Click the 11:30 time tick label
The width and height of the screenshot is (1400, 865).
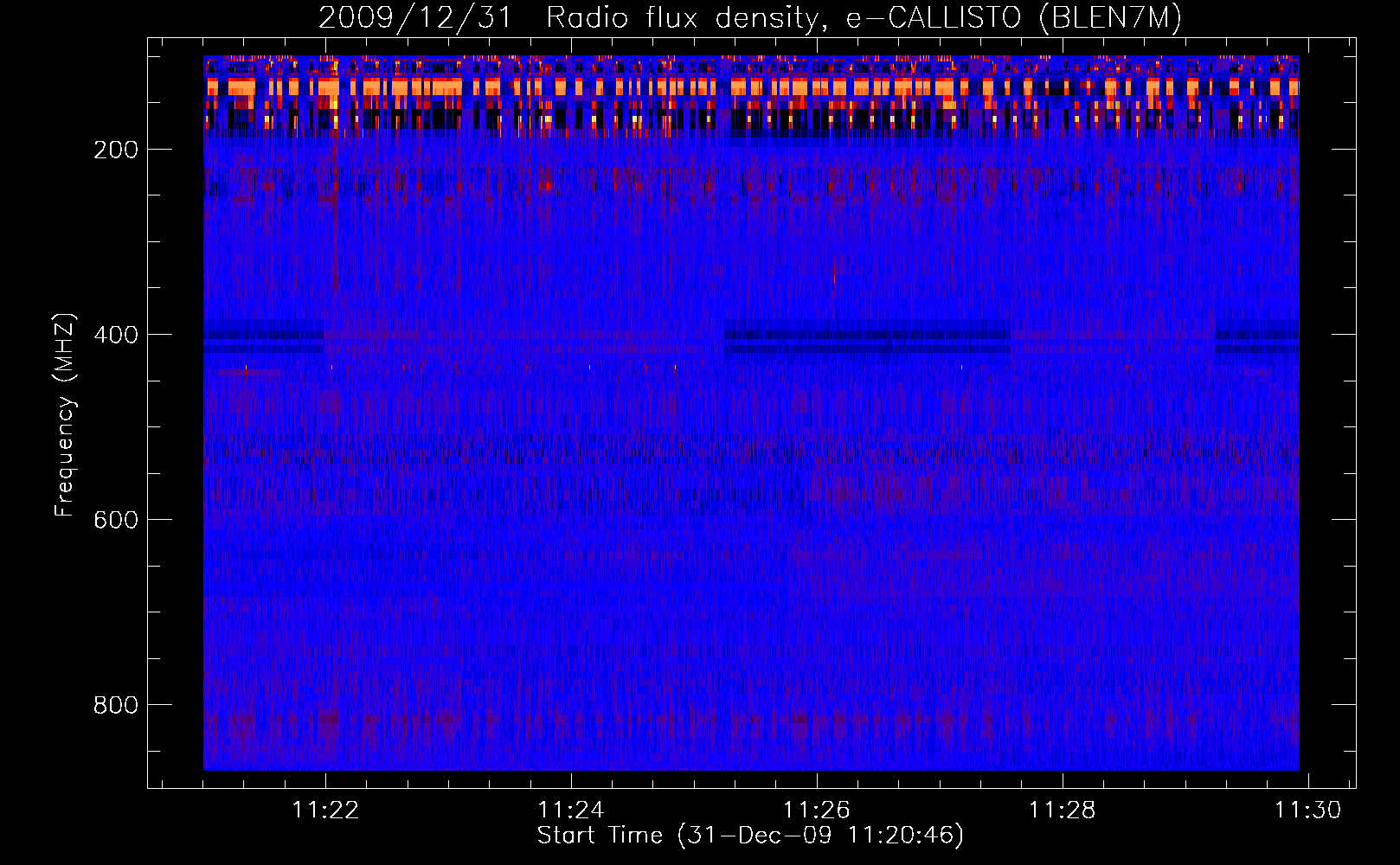click(x=1308, y=811)
